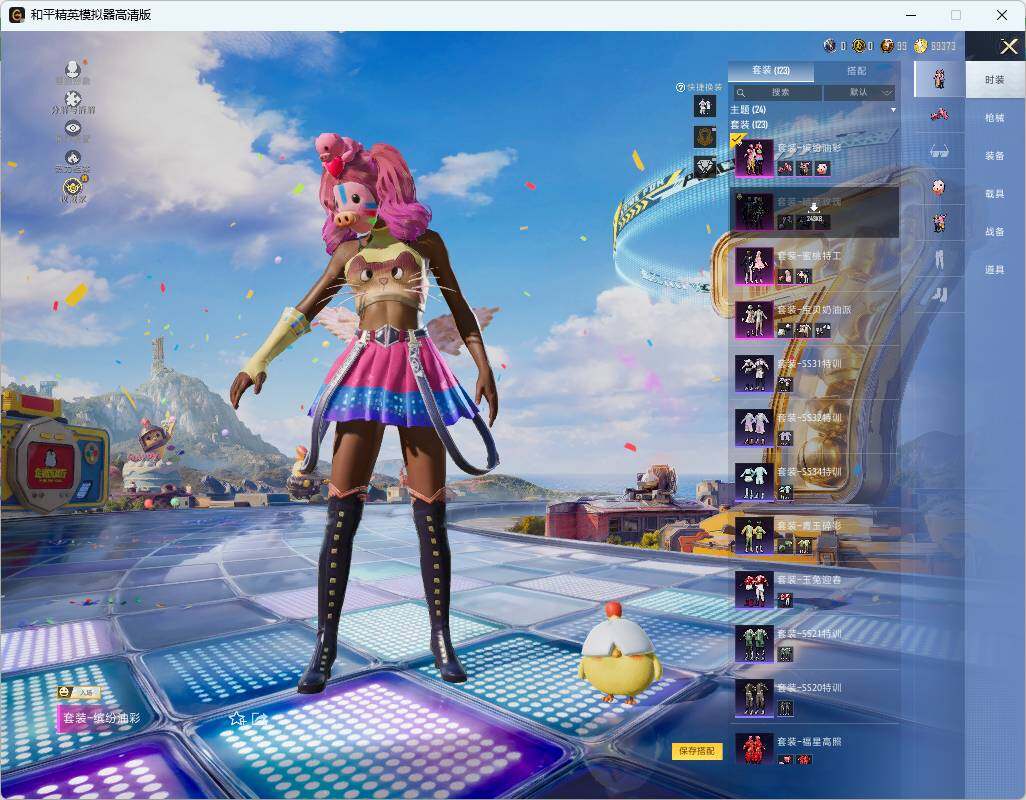
Task: Click the pig mask piece in 缤纷油彩 set
Action: tap(822, 169)
